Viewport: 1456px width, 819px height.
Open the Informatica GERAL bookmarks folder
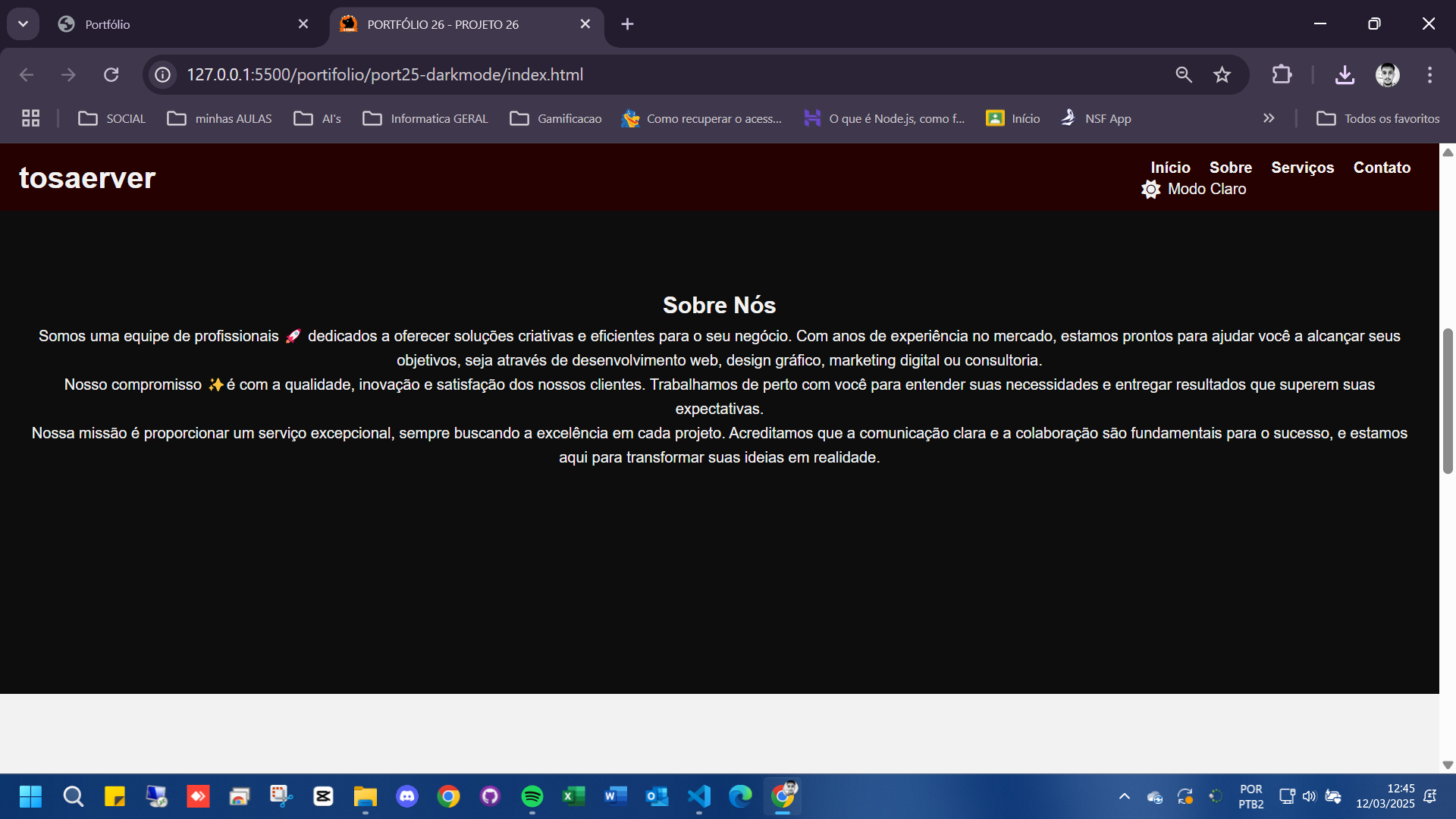425,118
